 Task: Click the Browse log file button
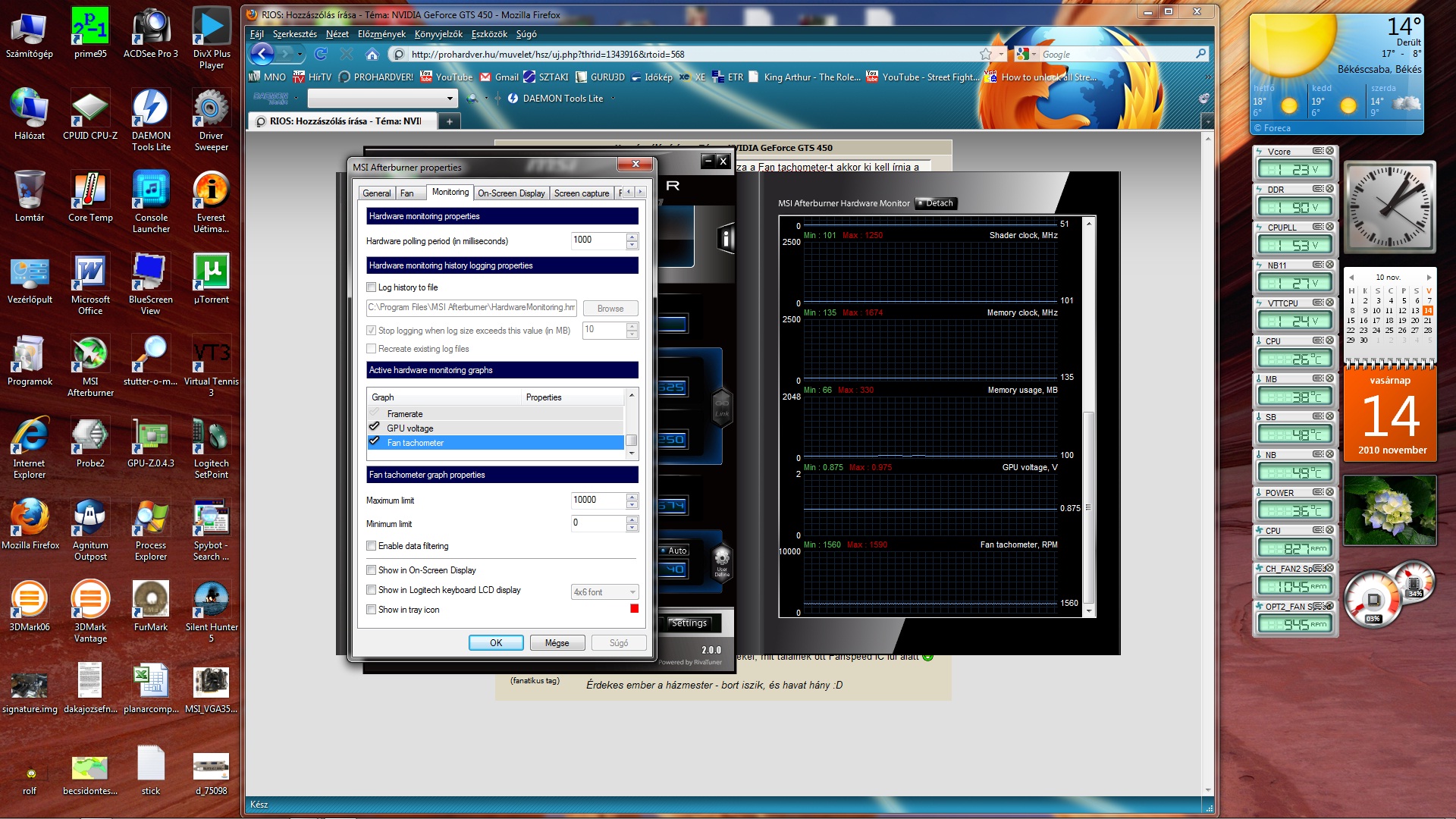pyautogui.click(x=610, y=309)
